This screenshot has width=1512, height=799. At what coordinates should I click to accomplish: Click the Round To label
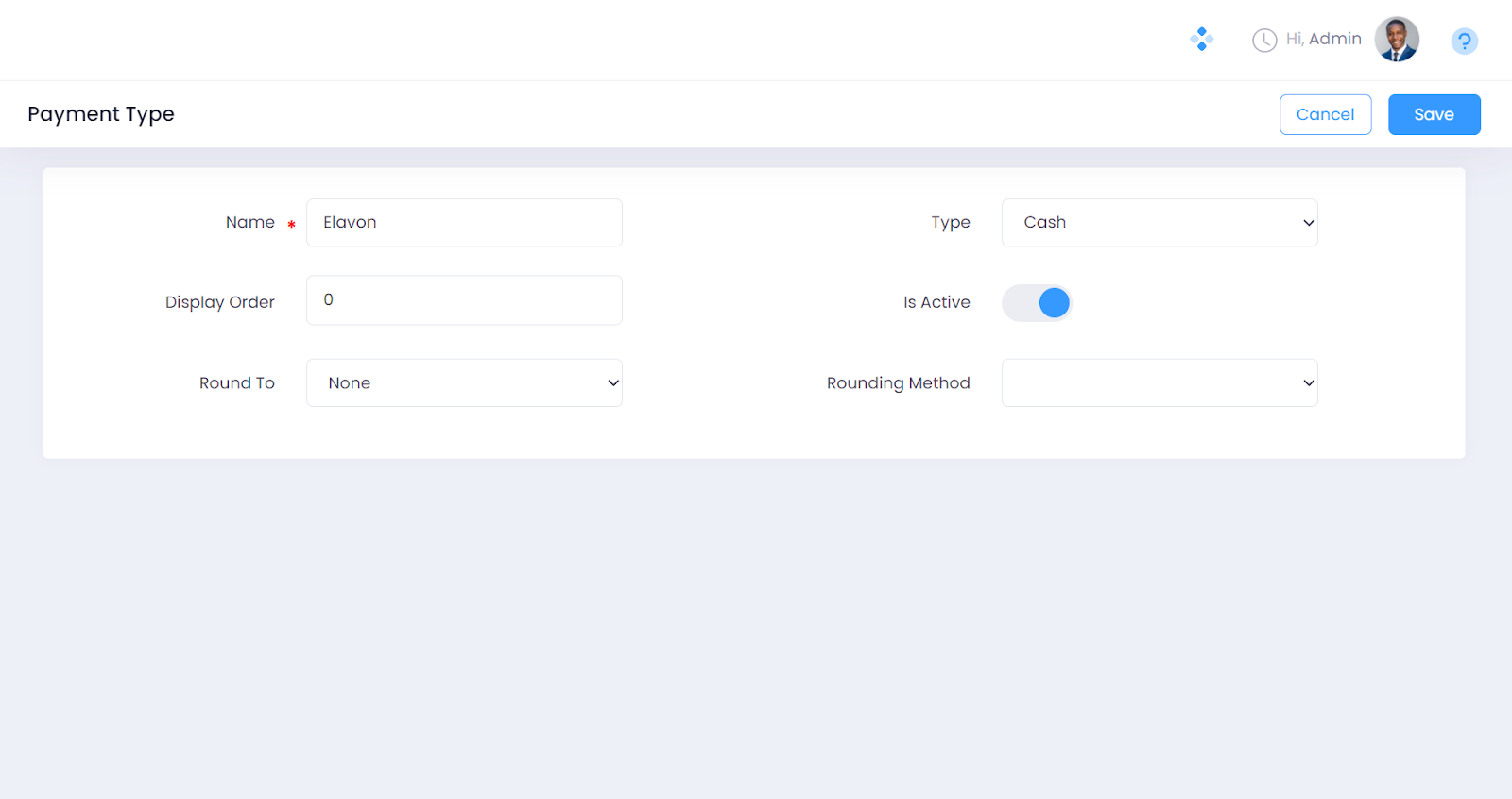[236, 383]
